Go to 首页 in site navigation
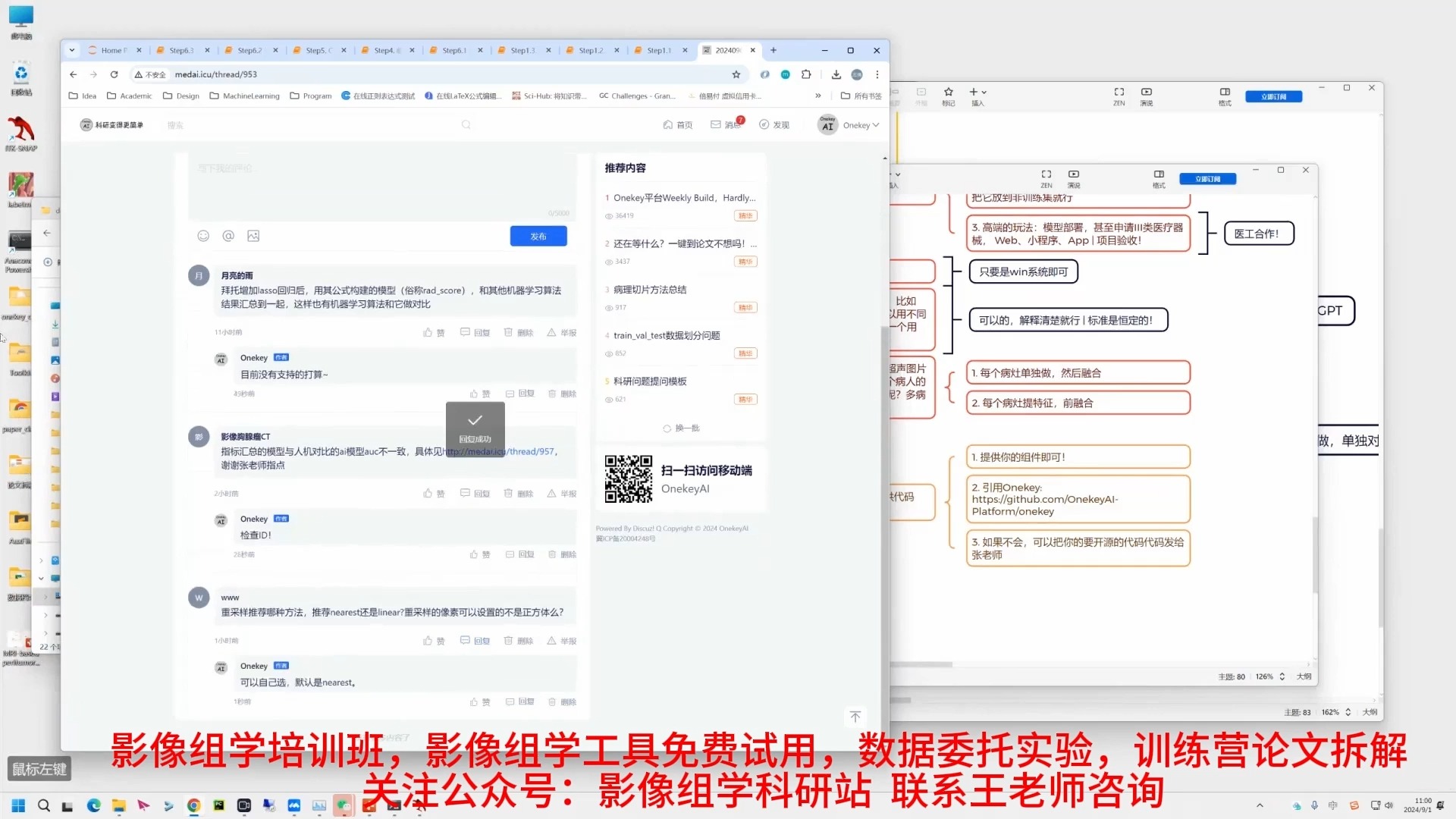Viewport: 1456px width, 819px height. tap(678, 125)
